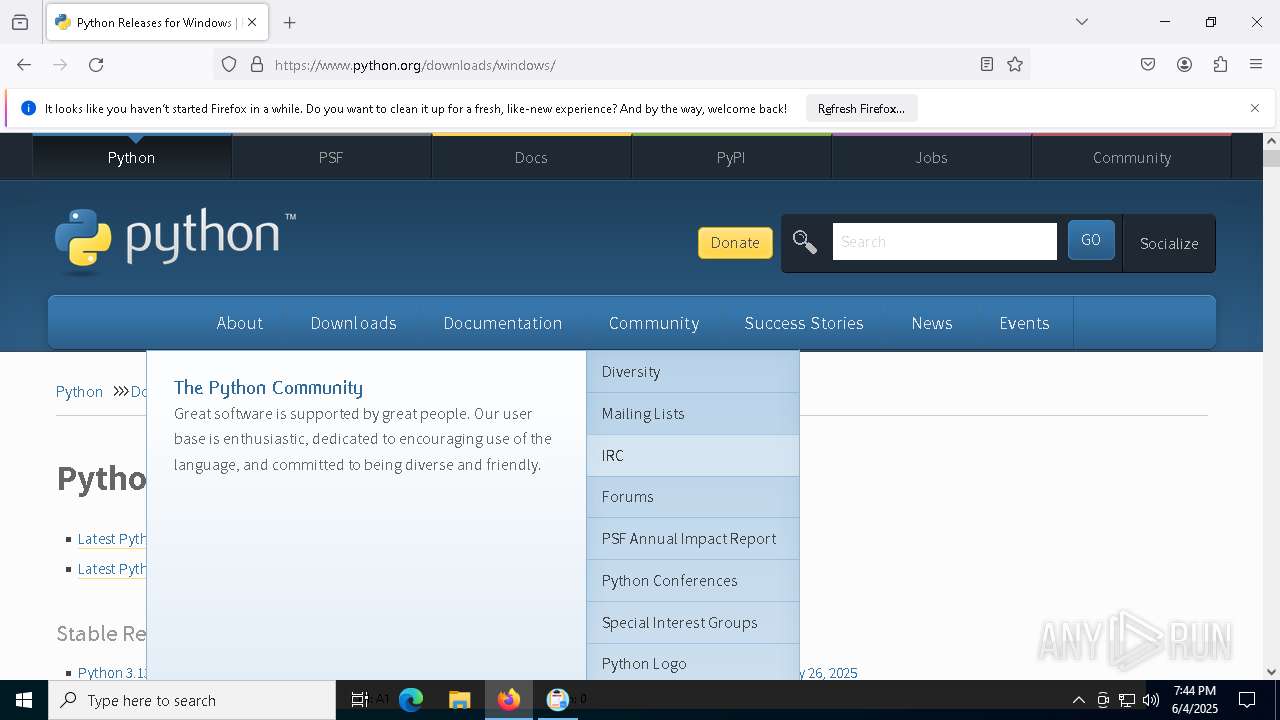1280x720 pixels.
Task: Click the Refresh Firefox... button
Action: pyautogui.click(x=861, y=108)
